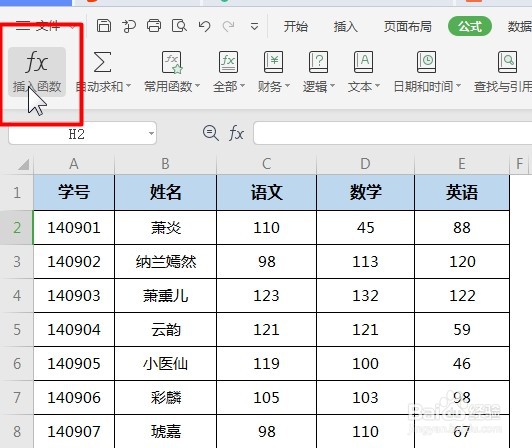Expand the AutoSum (自动求和) dropdown arrow
Screen dimensions: 532x448
coord(128,86)
